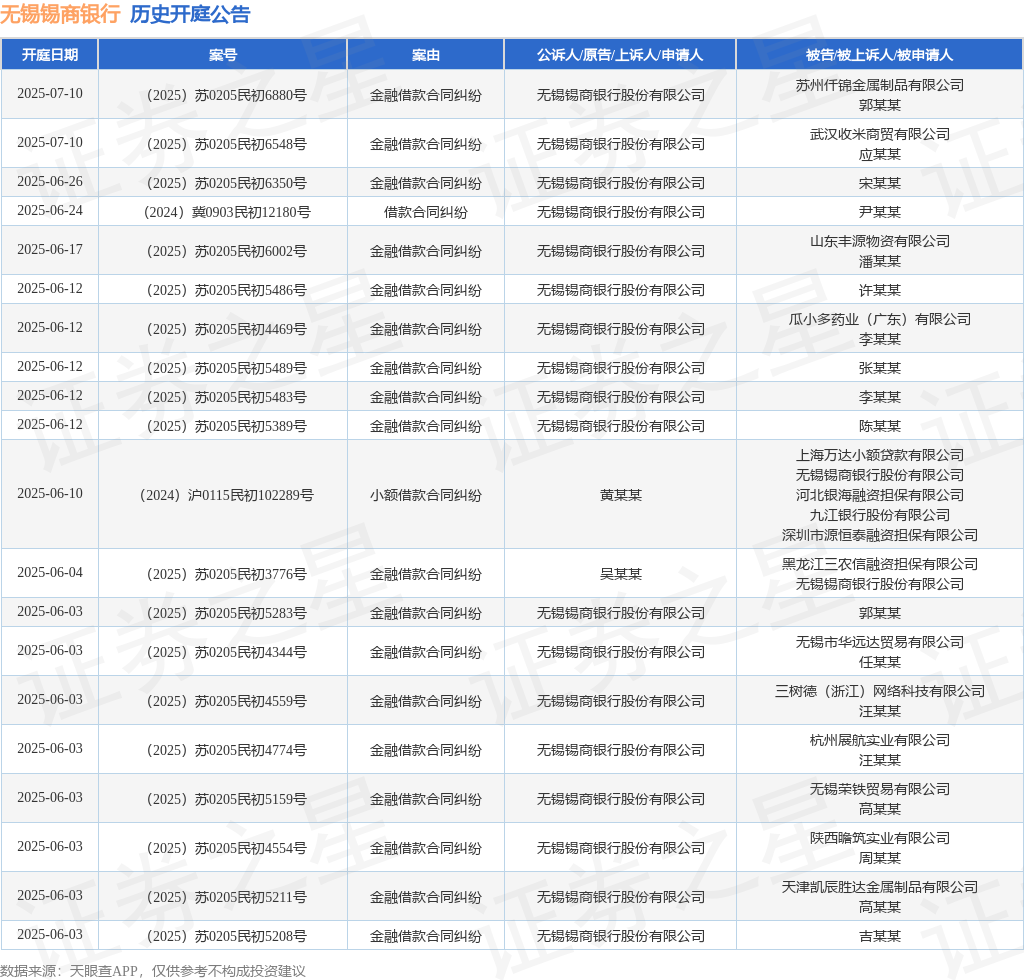Click case number "(2025)苏0205民初4344号"
The width and height of the screenshot is (1024, 980).
click(x=223, y=653)
